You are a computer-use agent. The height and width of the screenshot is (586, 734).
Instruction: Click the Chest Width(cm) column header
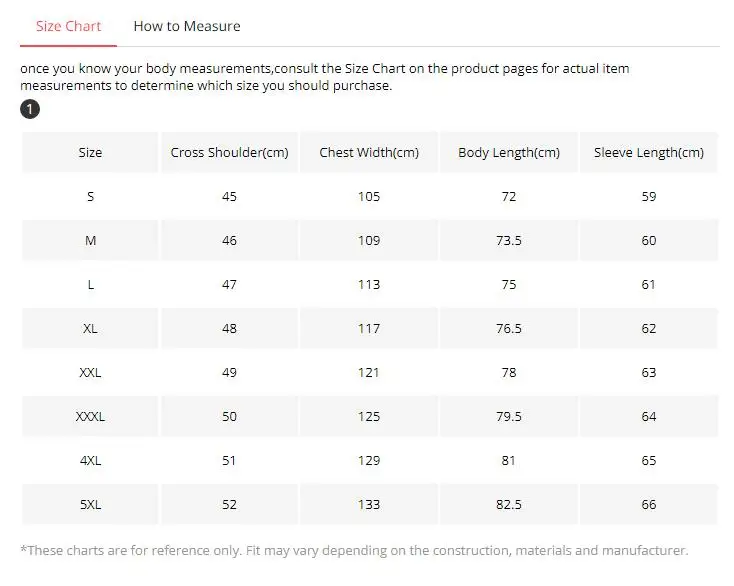pos(369,153)
